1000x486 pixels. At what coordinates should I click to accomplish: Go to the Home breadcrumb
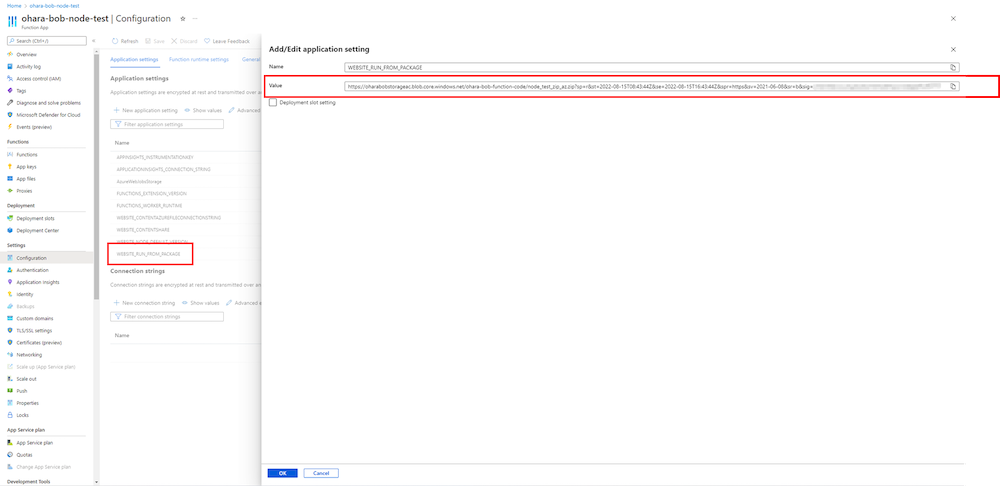pyautogui.click(x=13, y=6)
